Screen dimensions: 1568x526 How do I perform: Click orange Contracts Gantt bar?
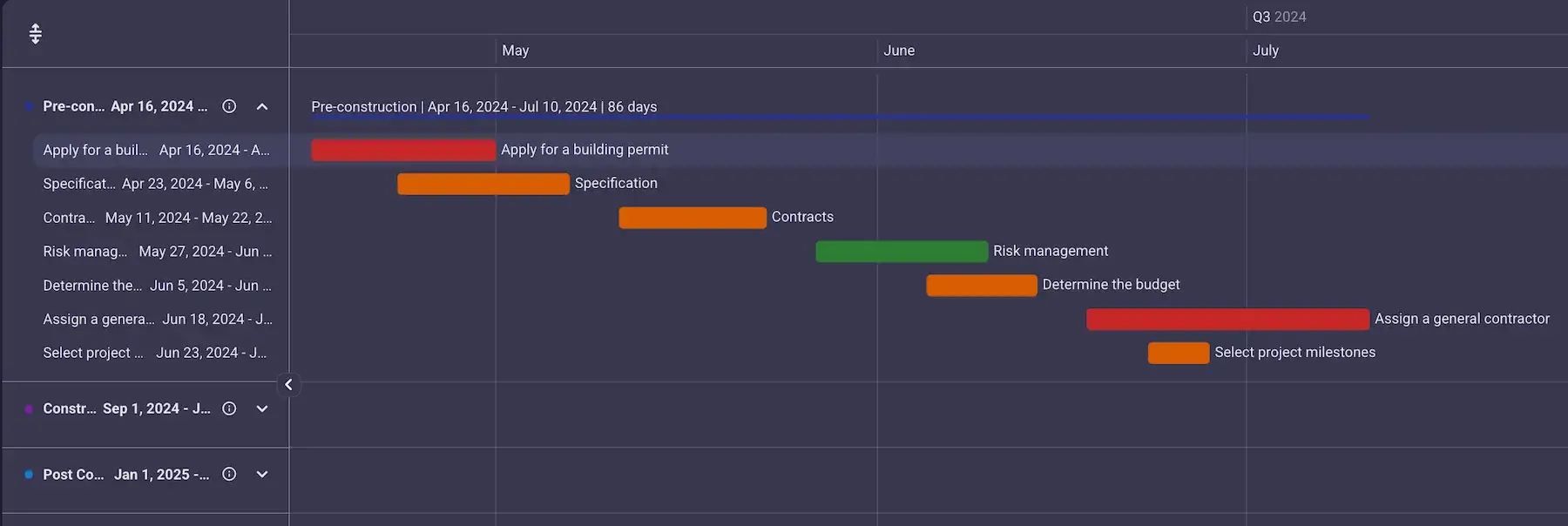tap(693, 218)
